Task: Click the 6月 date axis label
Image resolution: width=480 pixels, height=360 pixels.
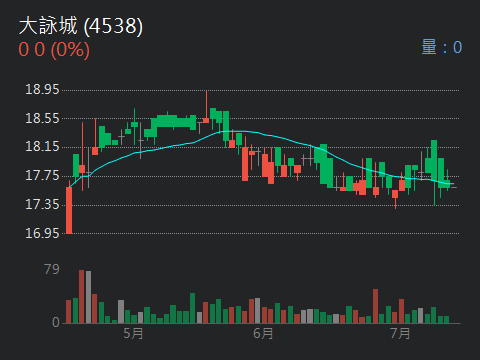Action: [x=263, y=333]
